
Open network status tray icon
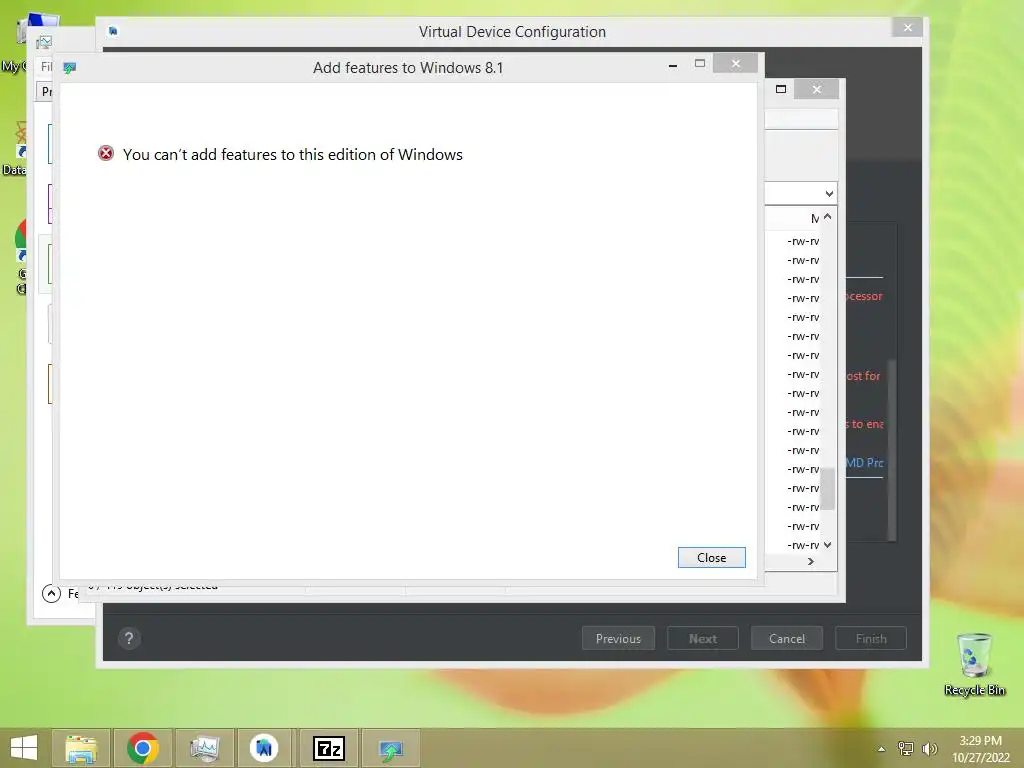click(906, 749)
